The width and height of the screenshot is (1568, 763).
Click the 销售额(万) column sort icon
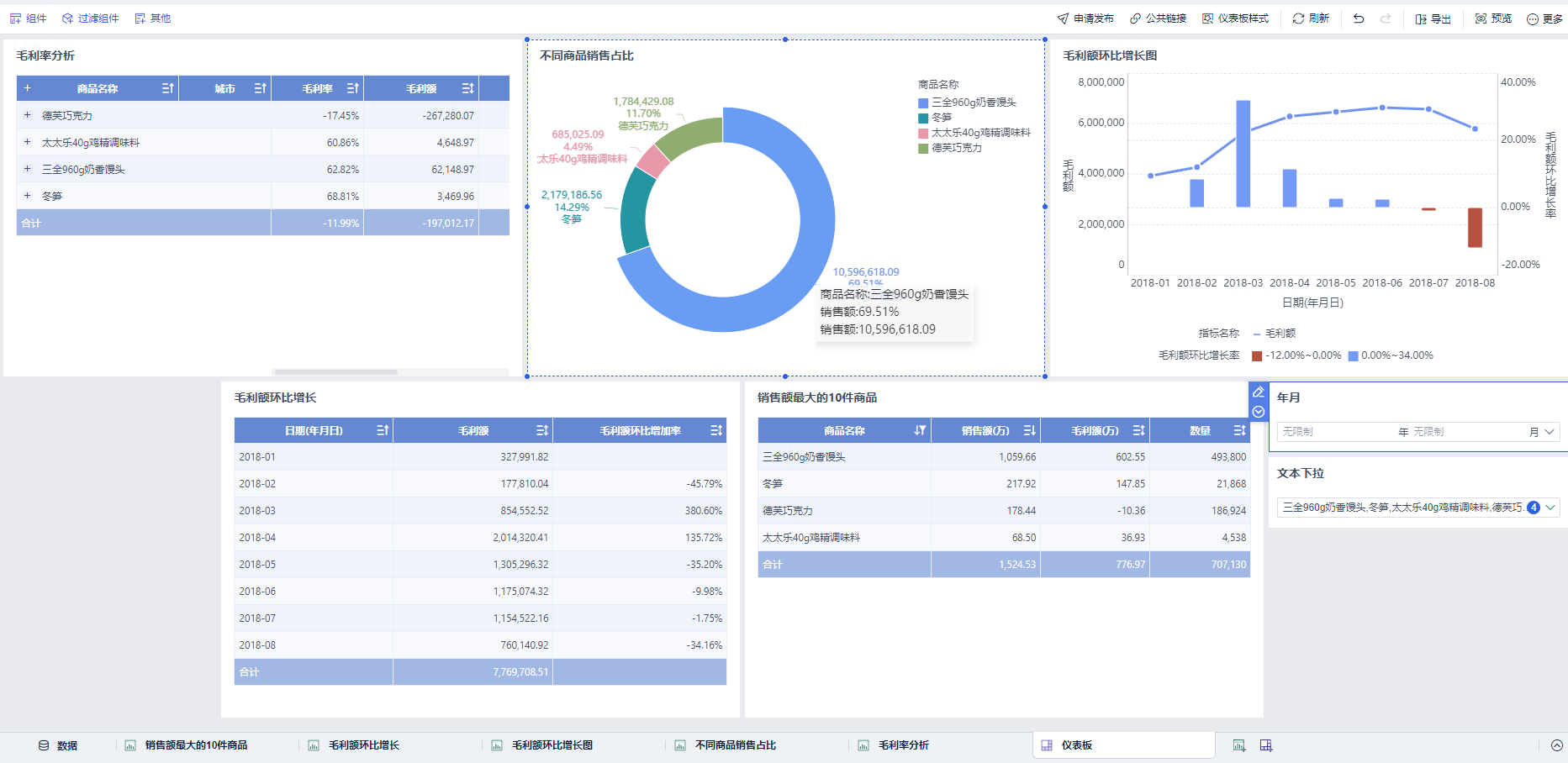(1030, 430)
